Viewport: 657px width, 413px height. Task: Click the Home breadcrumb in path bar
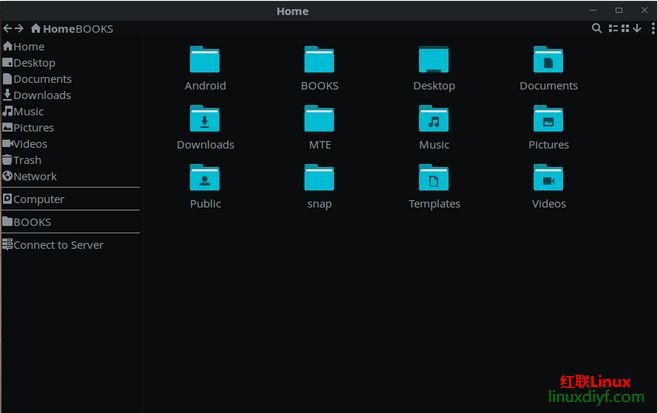point(53,29)
